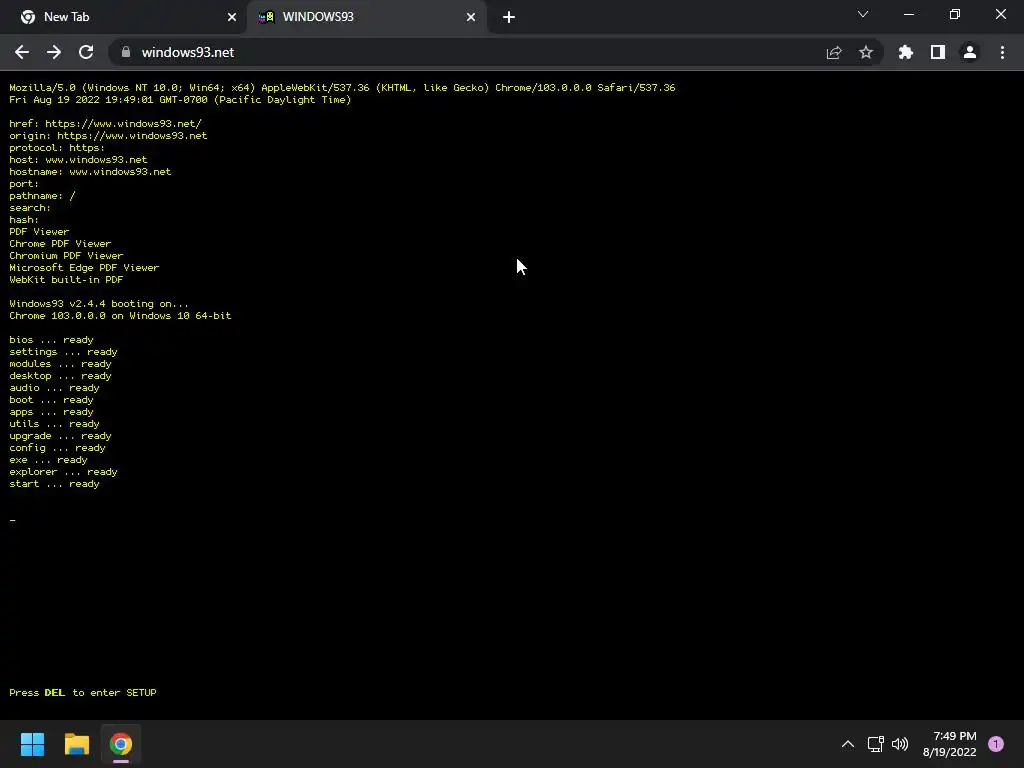Click the 'protocol: https:' line
Viewport: 1024px width, 768px height.
pyautogui.click(x=57, y=148)
